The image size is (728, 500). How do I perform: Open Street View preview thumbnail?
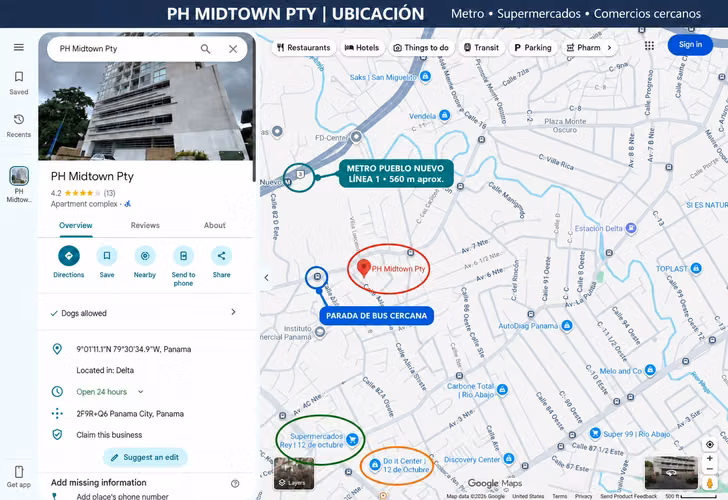point(671,472)
